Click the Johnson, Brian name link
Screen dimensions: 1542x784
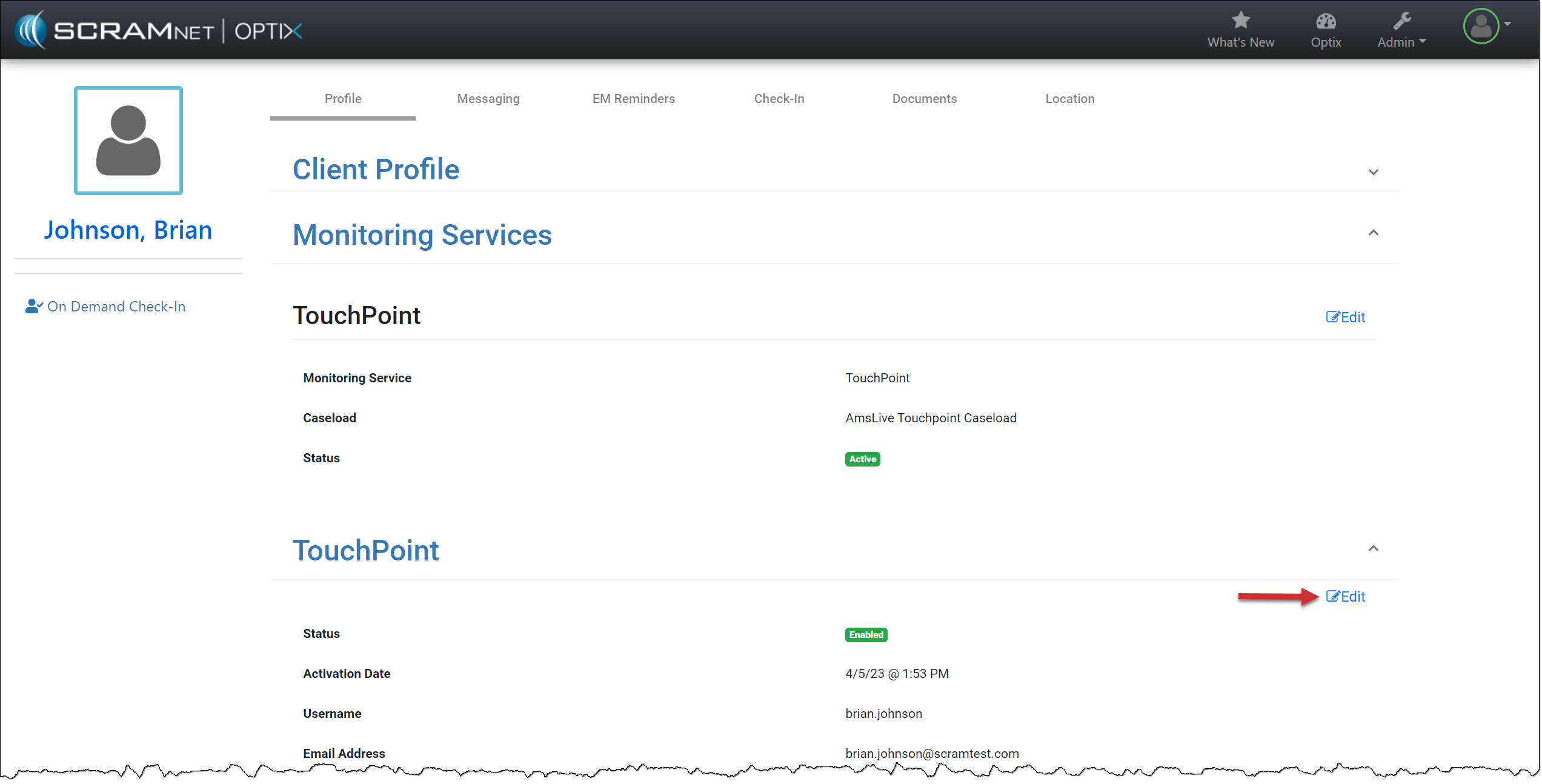coord(128,230)
